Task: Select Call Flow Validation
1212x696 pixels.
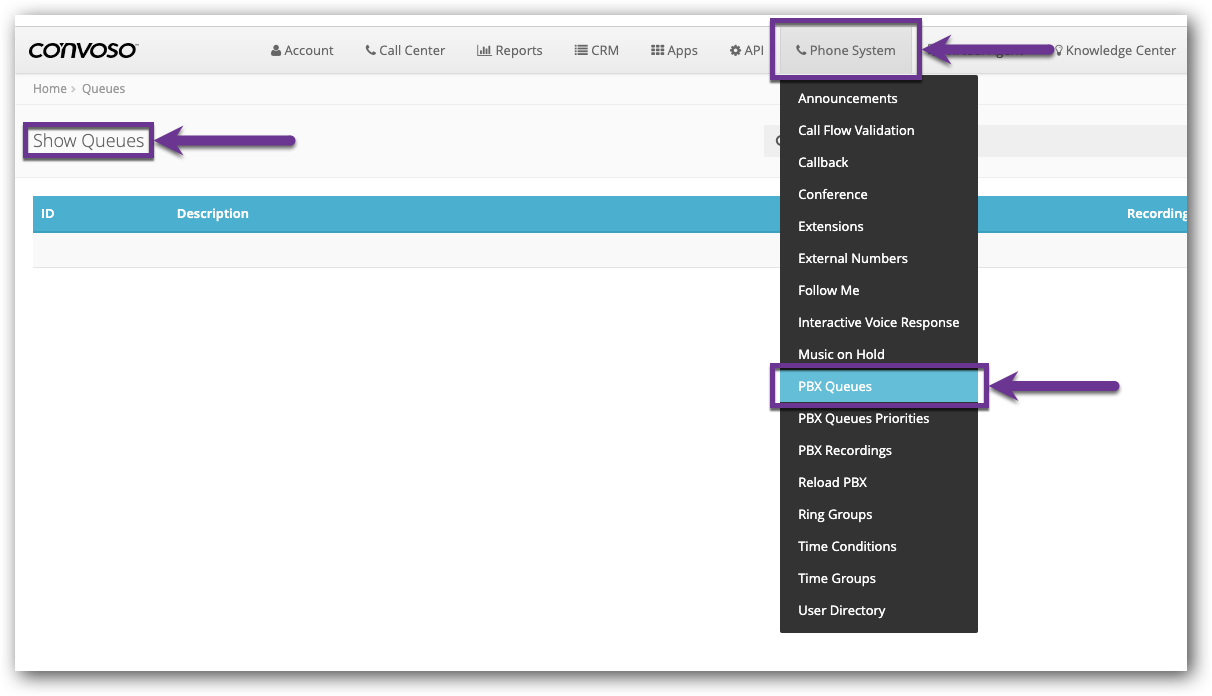Action: pyautogui.click(x=856, y=130)
